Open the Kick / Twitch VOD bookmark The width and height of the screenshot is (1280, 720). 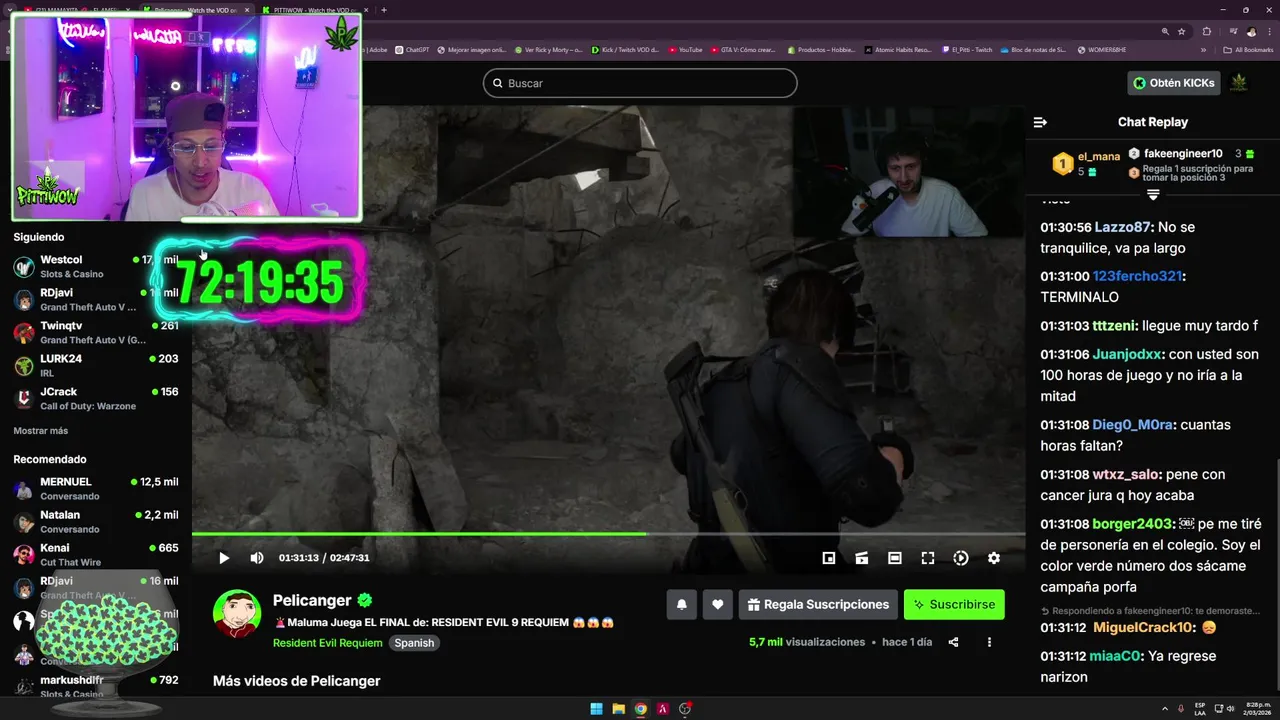click(x=625, y=49)
